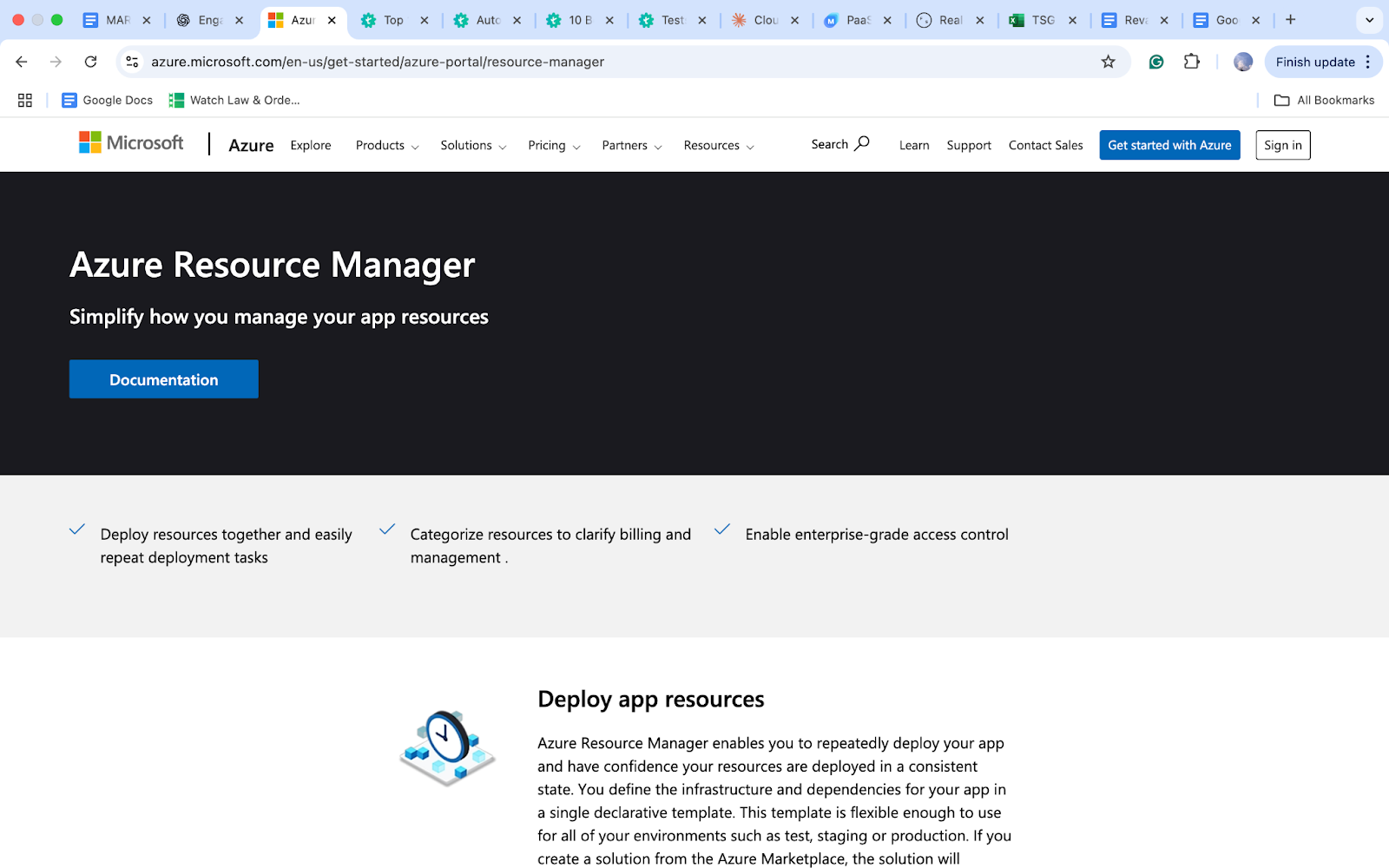Expand the Products dropdown menu
The height and width of the screenshot is (868, 1389).
(x=387, y=145)
